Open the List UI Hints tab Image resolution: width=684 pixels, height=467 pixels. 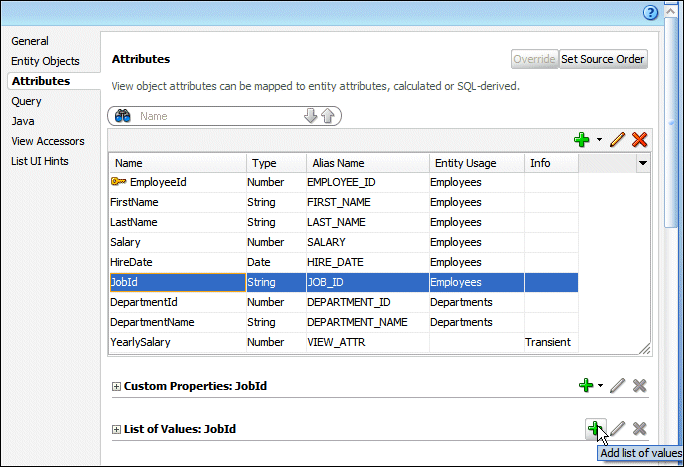click(x=40, y=161)
